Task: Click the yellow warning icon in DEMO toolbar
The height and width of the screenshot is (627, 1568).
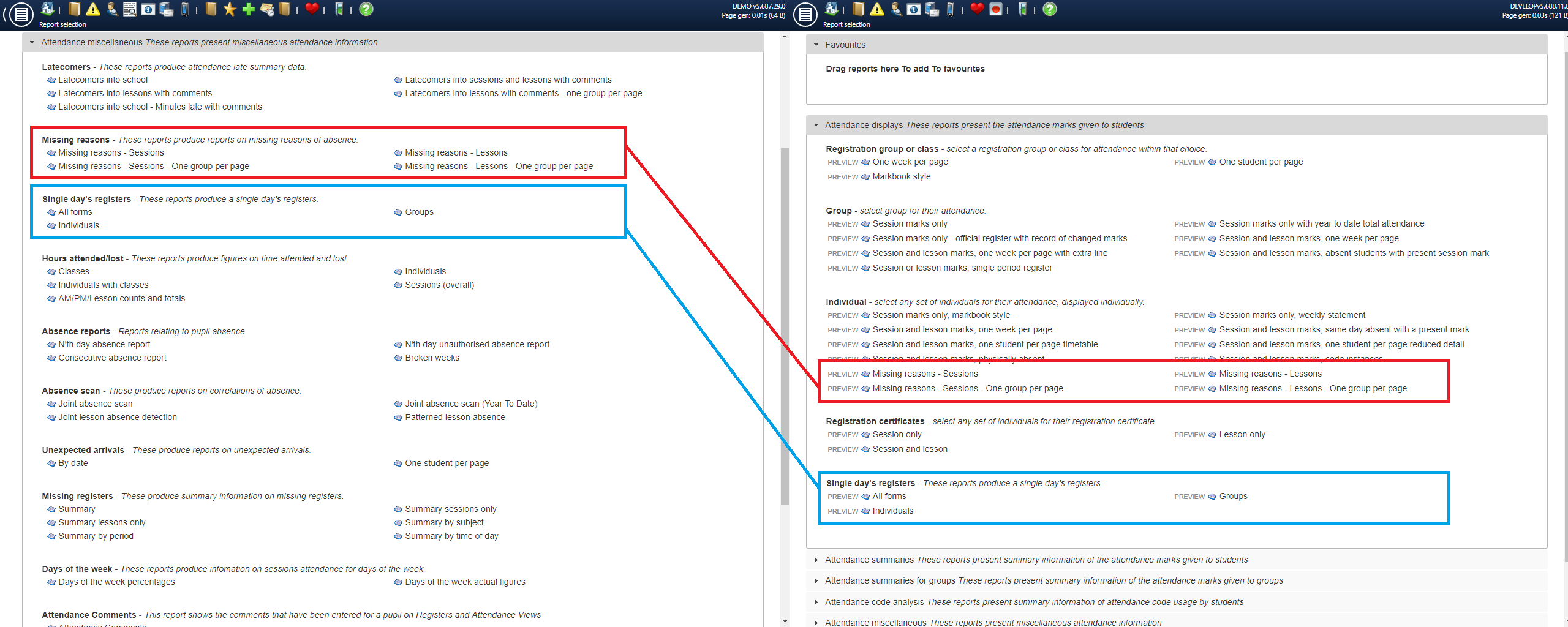Action: pyautogui.click(x=93, y=9)
